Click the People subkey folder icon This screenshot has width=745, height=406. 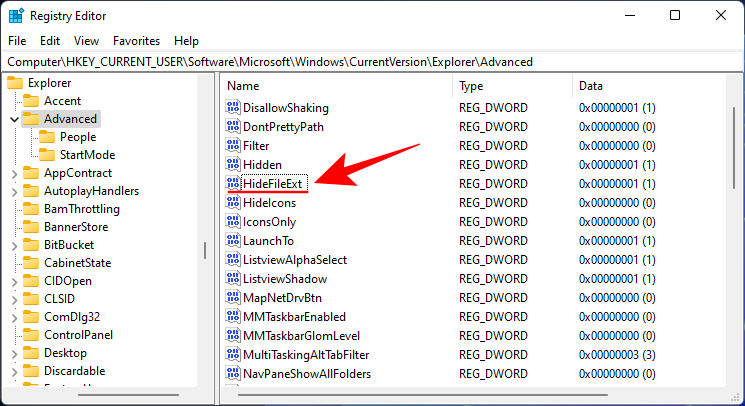(x=47, y=137)
